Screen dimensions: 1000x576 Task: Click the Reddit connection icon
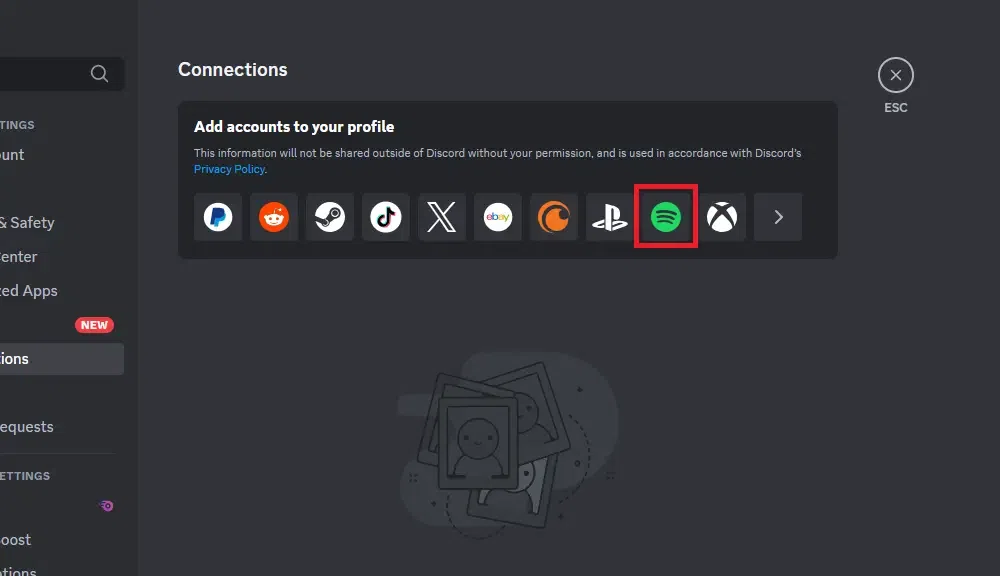coord(274,217)
